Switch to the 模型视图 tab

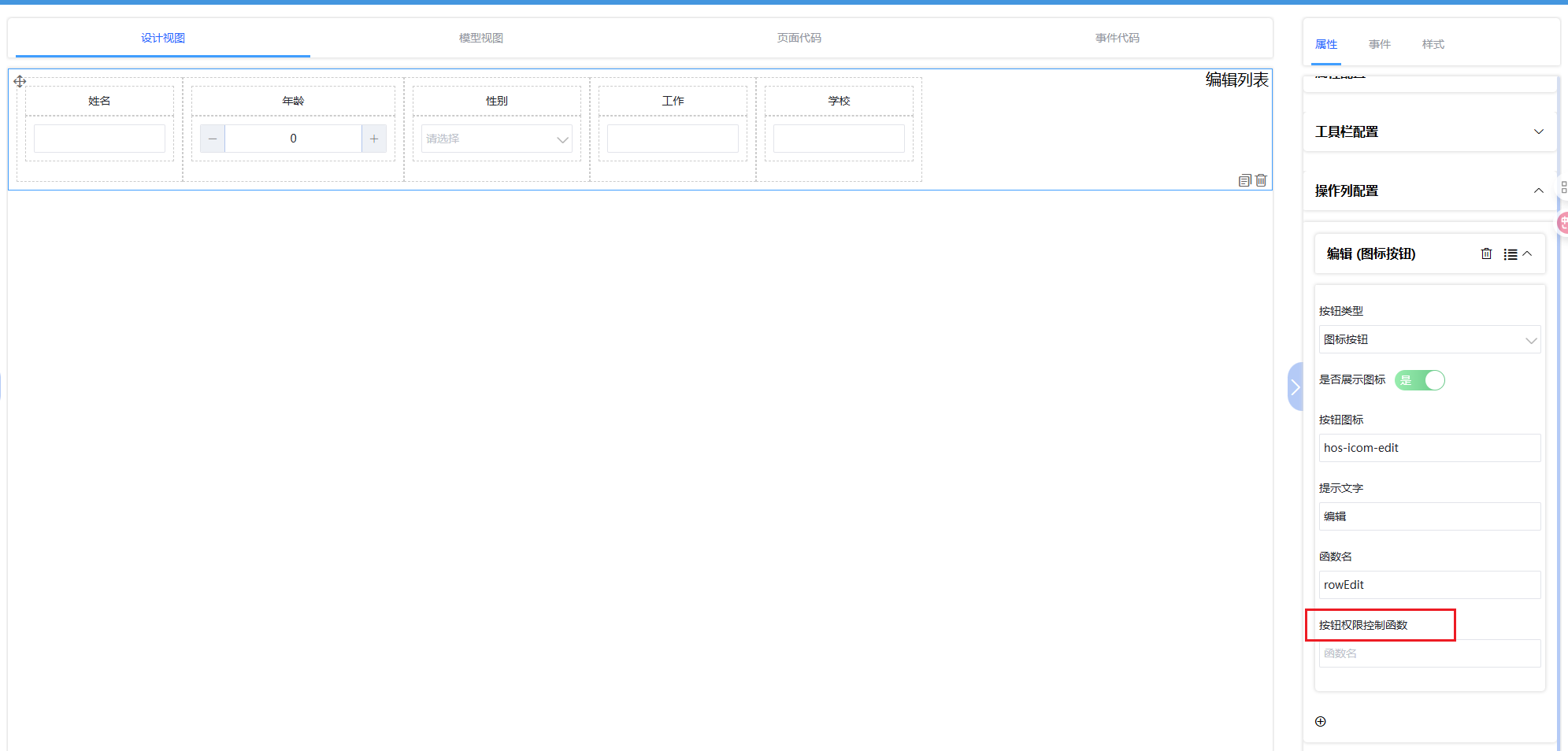[480, 38]
